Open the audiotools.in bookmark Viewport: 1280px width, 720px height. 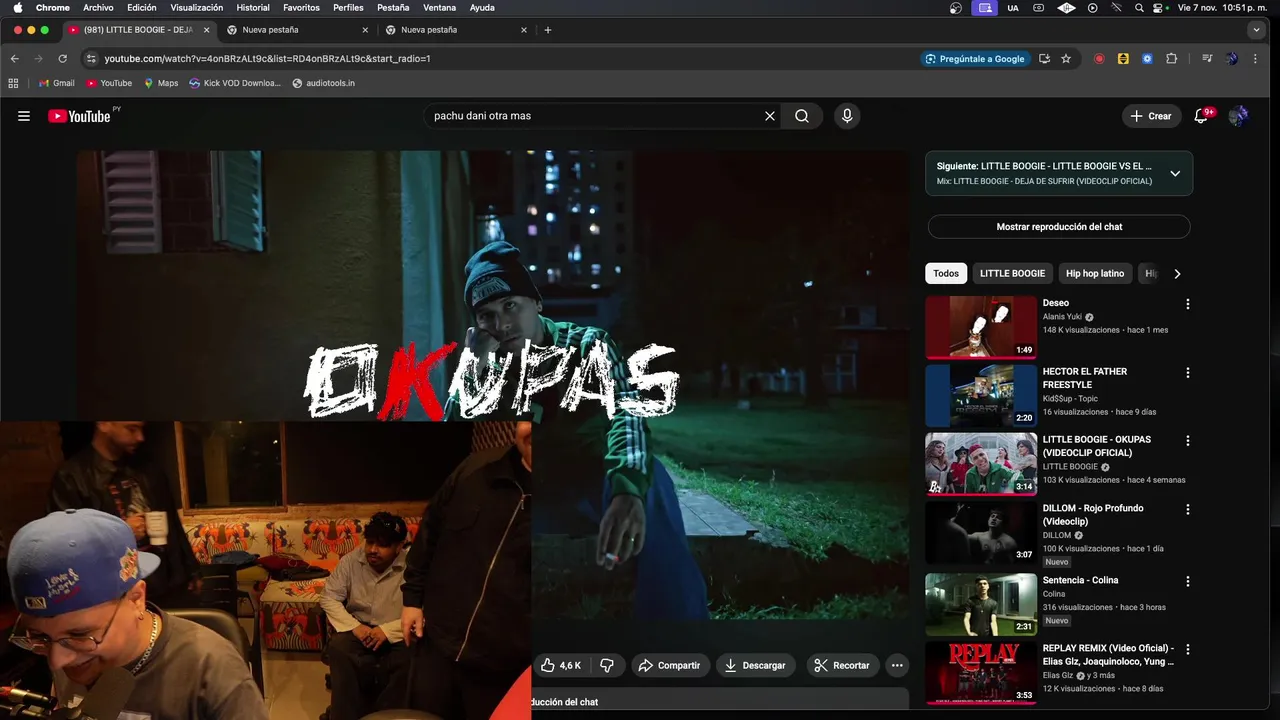[323, 83]
